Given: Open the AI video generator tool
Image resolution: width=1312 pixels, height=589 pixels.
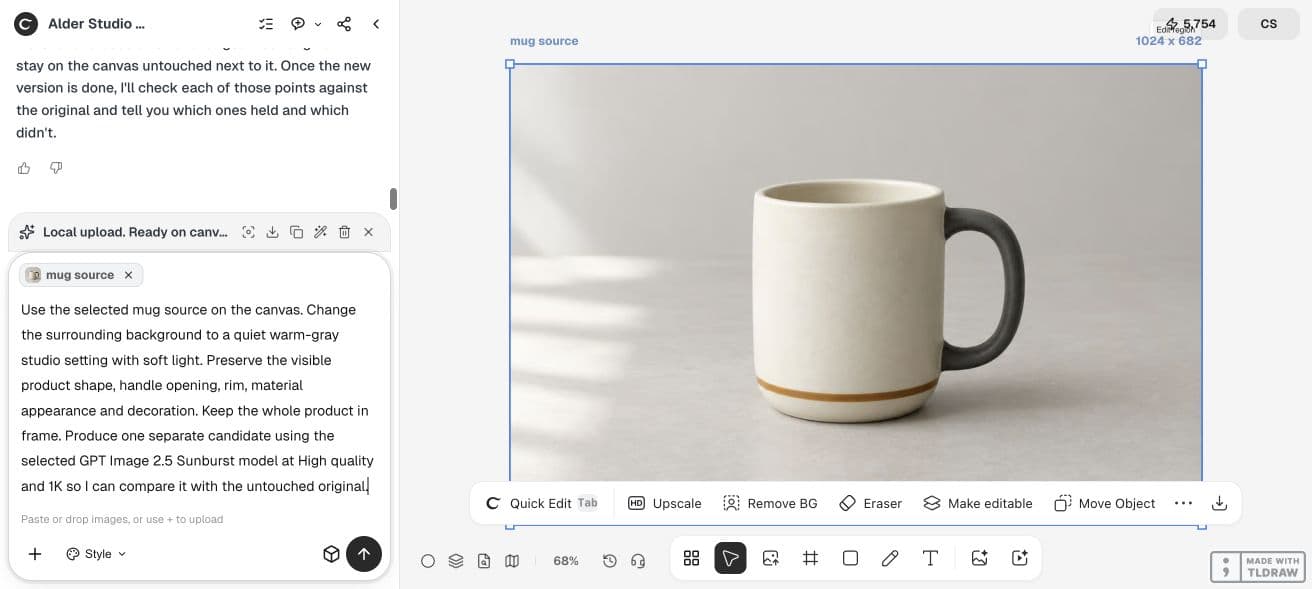Looking at the screenshot, I should (x=1020, y=558).
